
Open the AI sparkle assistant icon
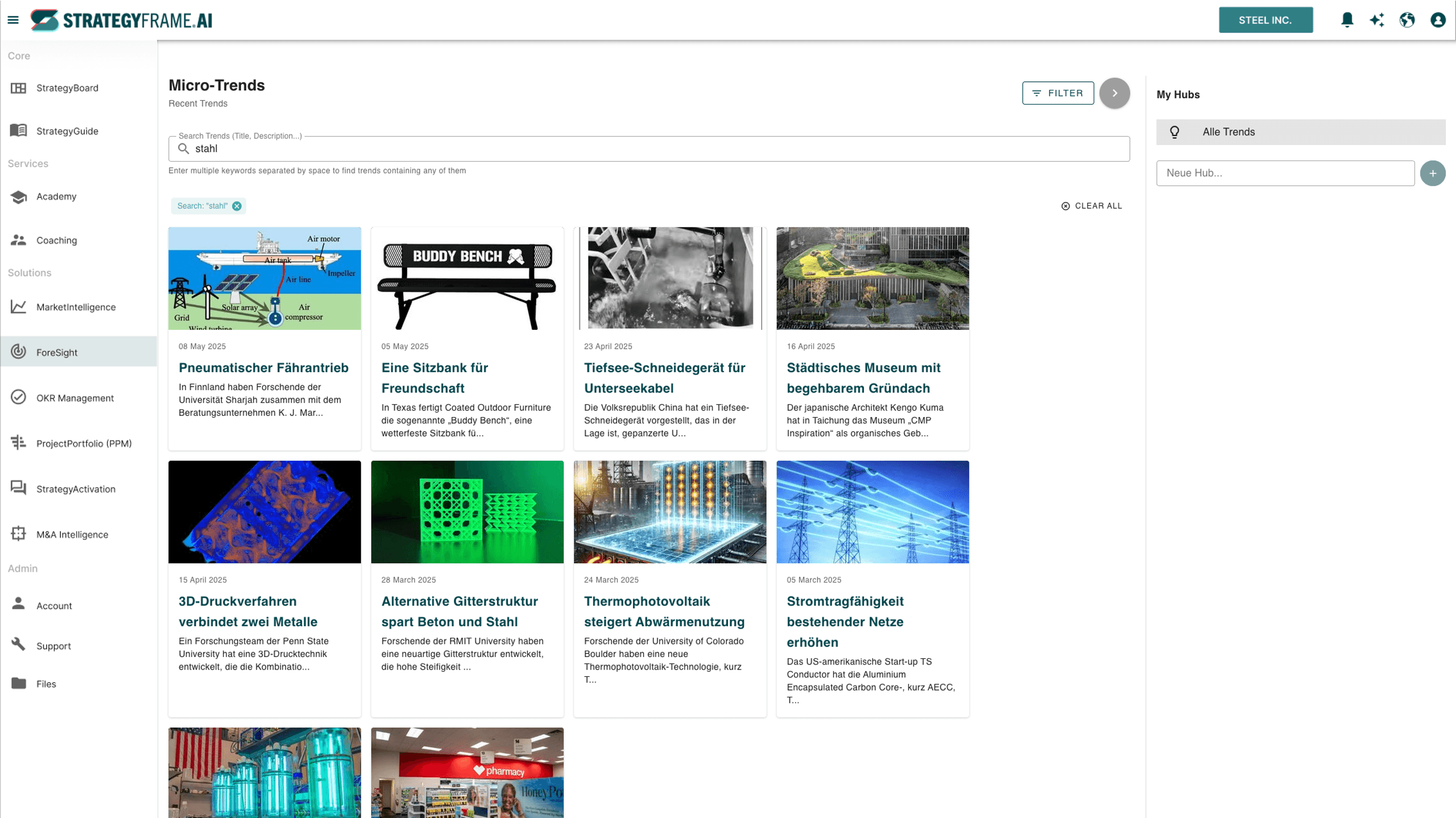click(1377, 20)
